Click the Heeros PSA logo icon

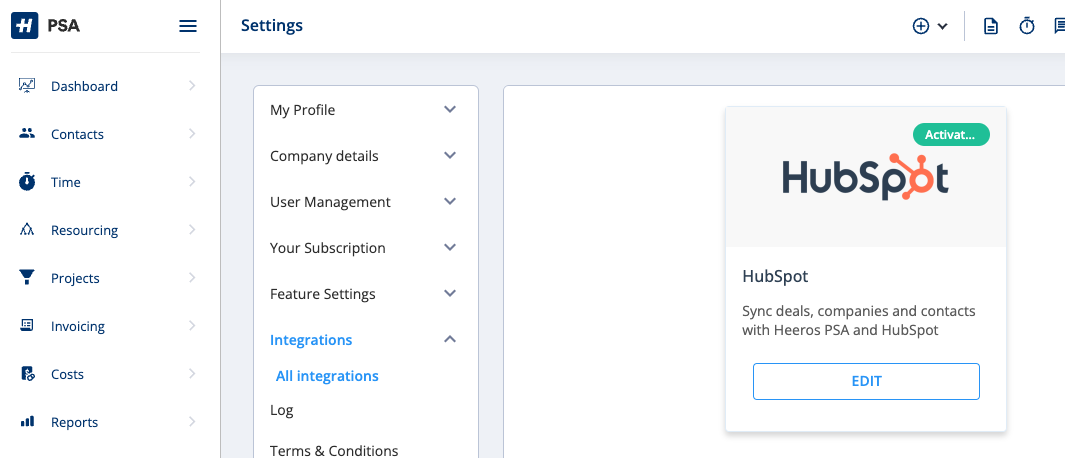(x=25, y=26)
